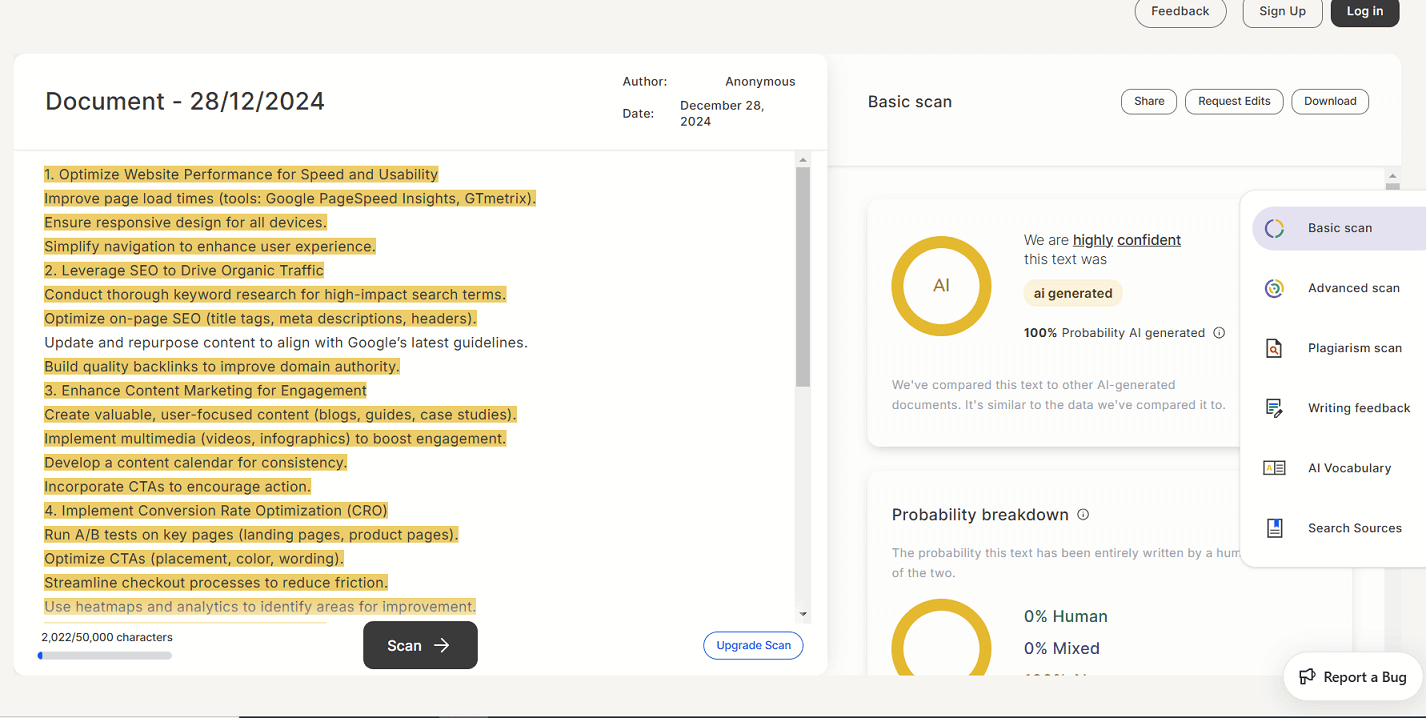Image resolution: width=1426 pixels, height=718 pixels.
Task: Click the Upgrade Scan button
Action: pos(753,646)
